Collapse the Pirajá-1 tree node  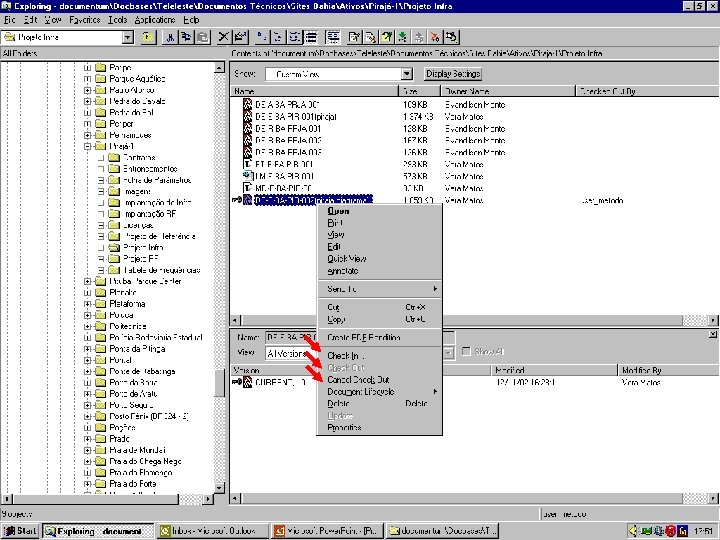pos(87,146)
